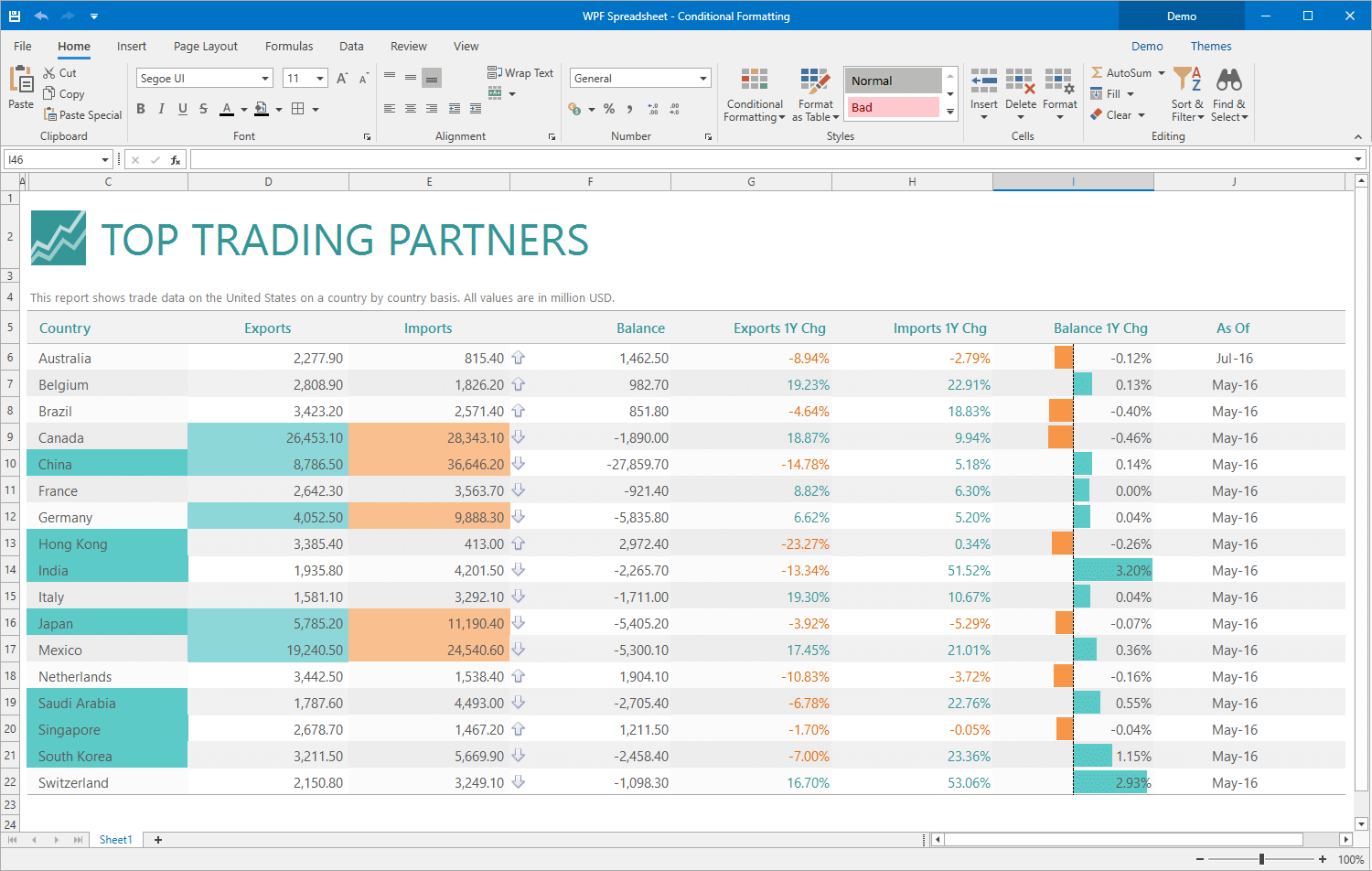This screenshot has width=1372, height=871.
Task: Open the Formulas ribbon tab
Action: [x=289, y=47]
